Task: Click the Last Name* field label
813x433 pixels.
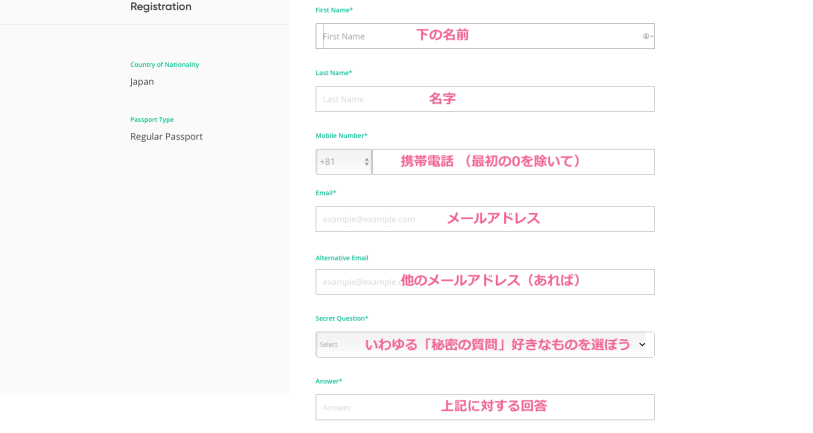Action: pos(334,73)
